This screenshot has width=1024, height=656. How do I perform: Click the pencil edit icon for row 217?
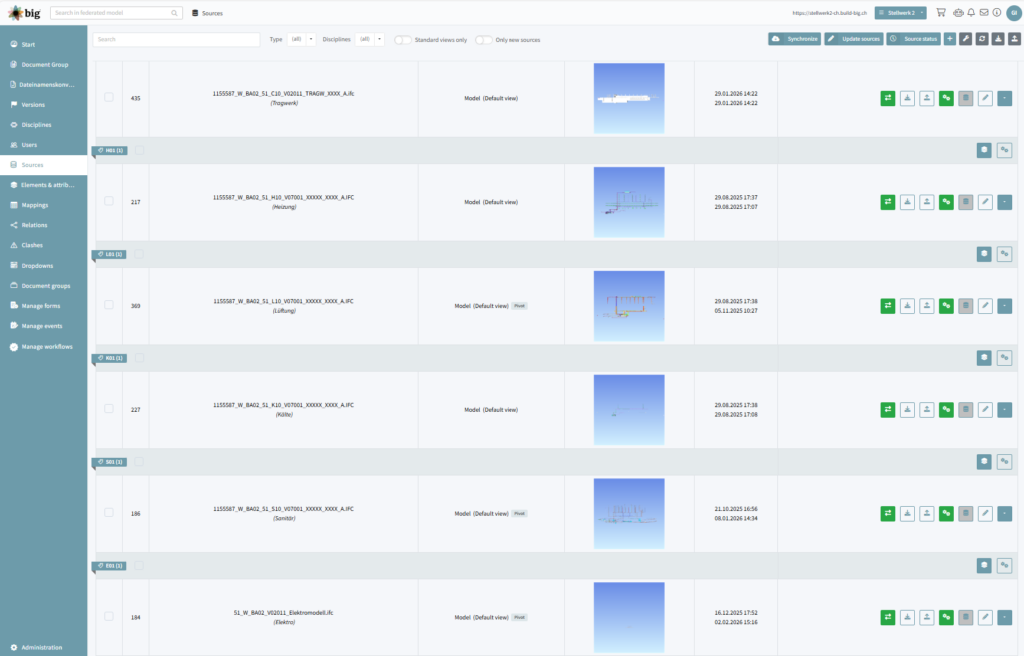[x=985, y=202]
